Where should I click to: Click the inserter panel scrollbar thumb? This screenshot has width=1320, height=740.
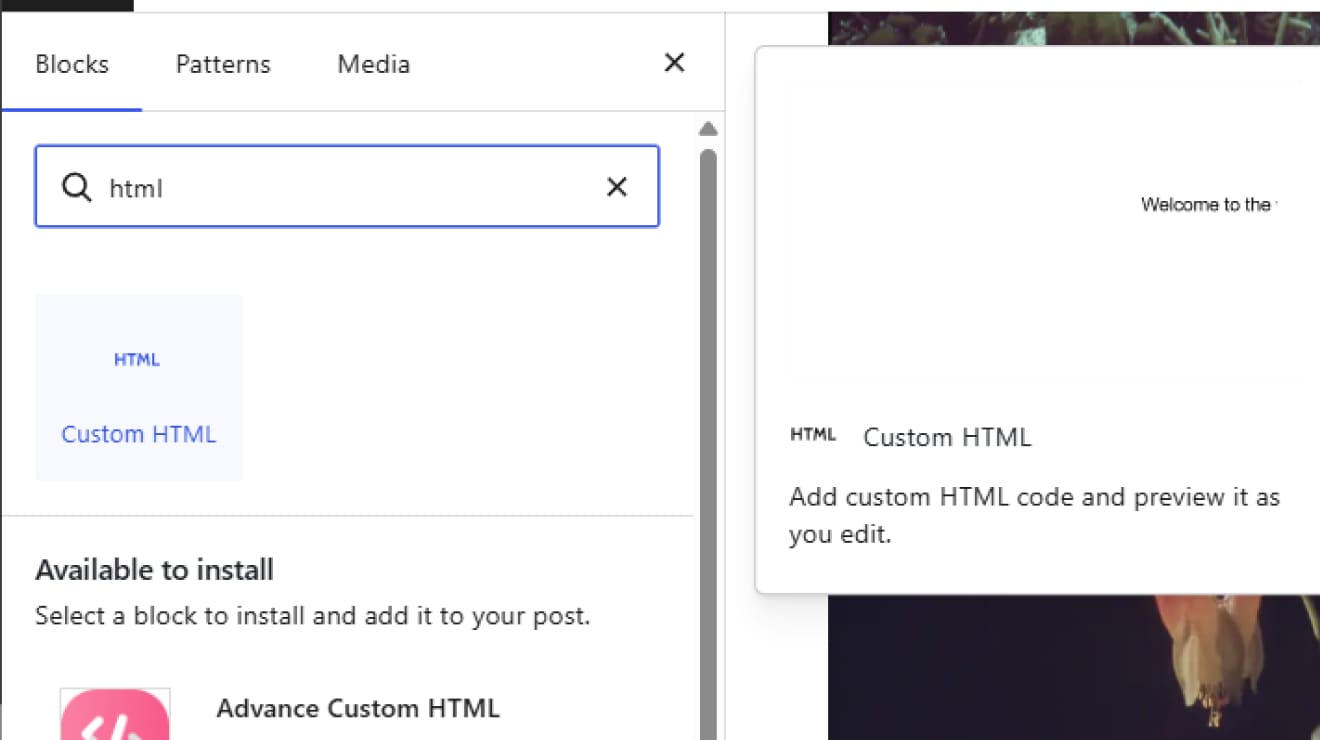pos(708,445)
